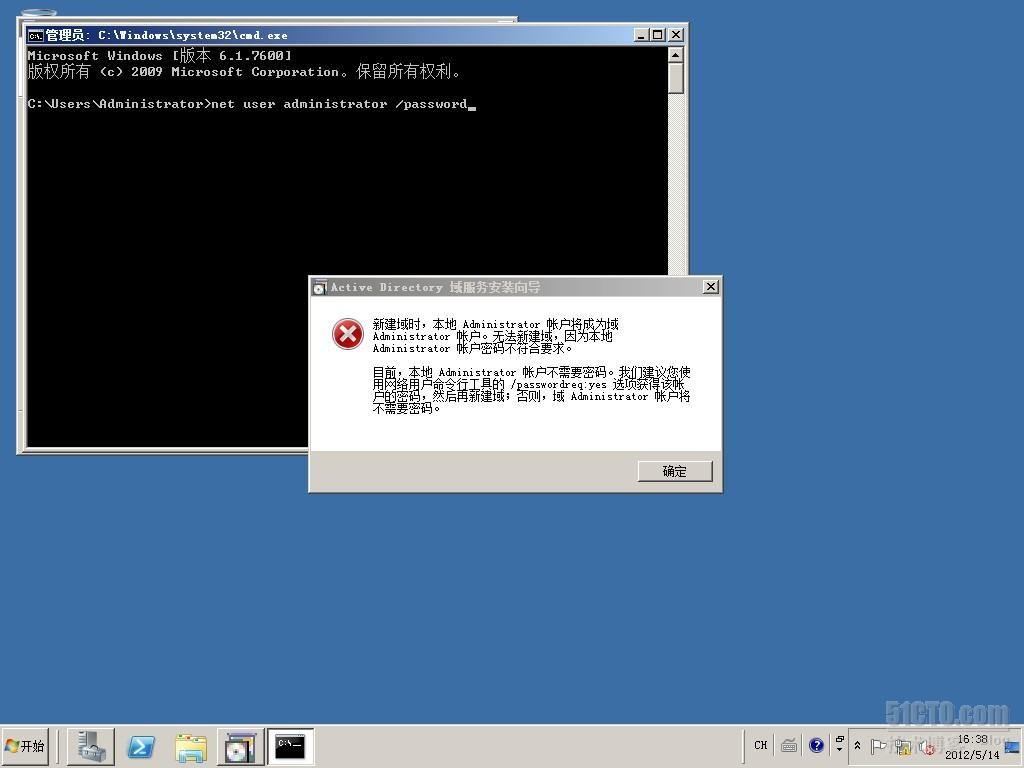Click the cmd scrollbar up arrow
The width and height of the screenshot is (1024, 768).
click(676, 55)
